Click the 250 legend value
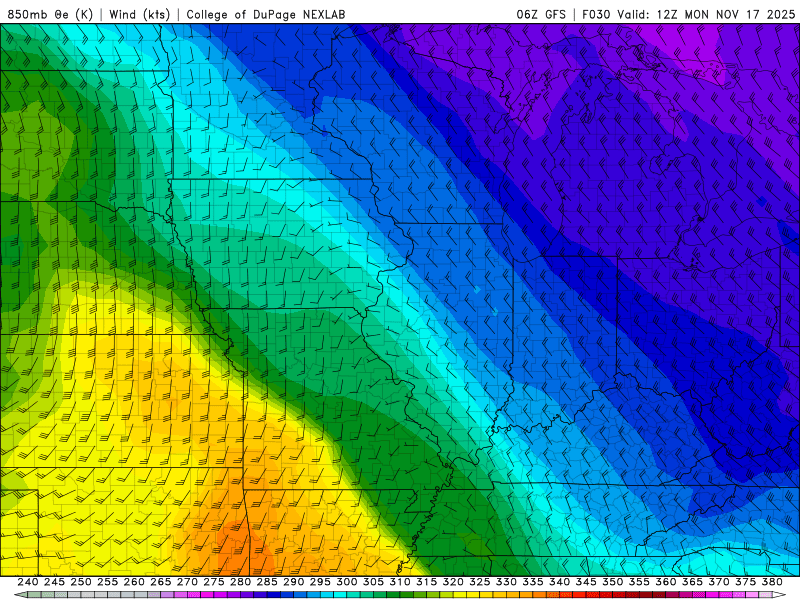This screenshot has height=600, width=800. [x=81, y=582]
